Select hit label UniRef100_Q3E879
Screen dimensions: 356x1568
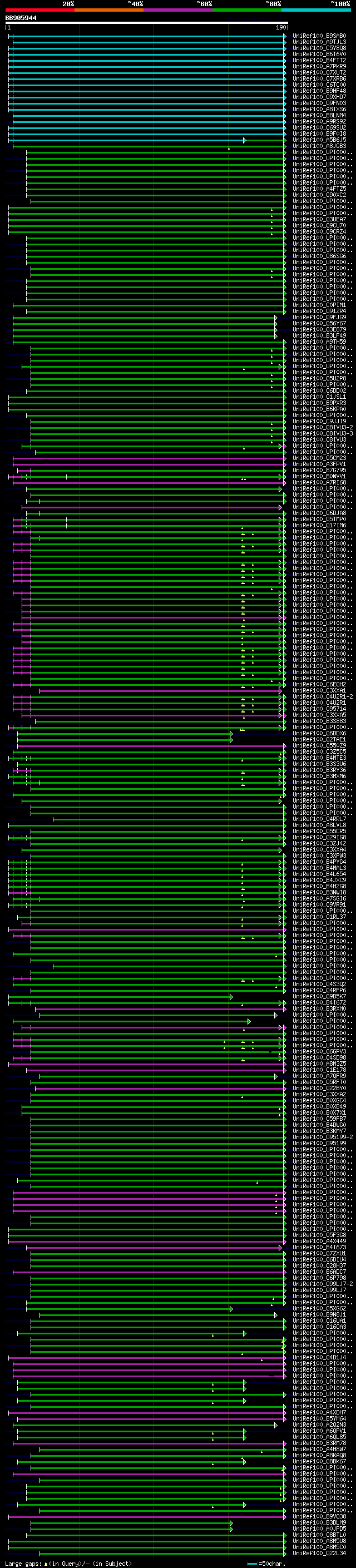point(319,330)
